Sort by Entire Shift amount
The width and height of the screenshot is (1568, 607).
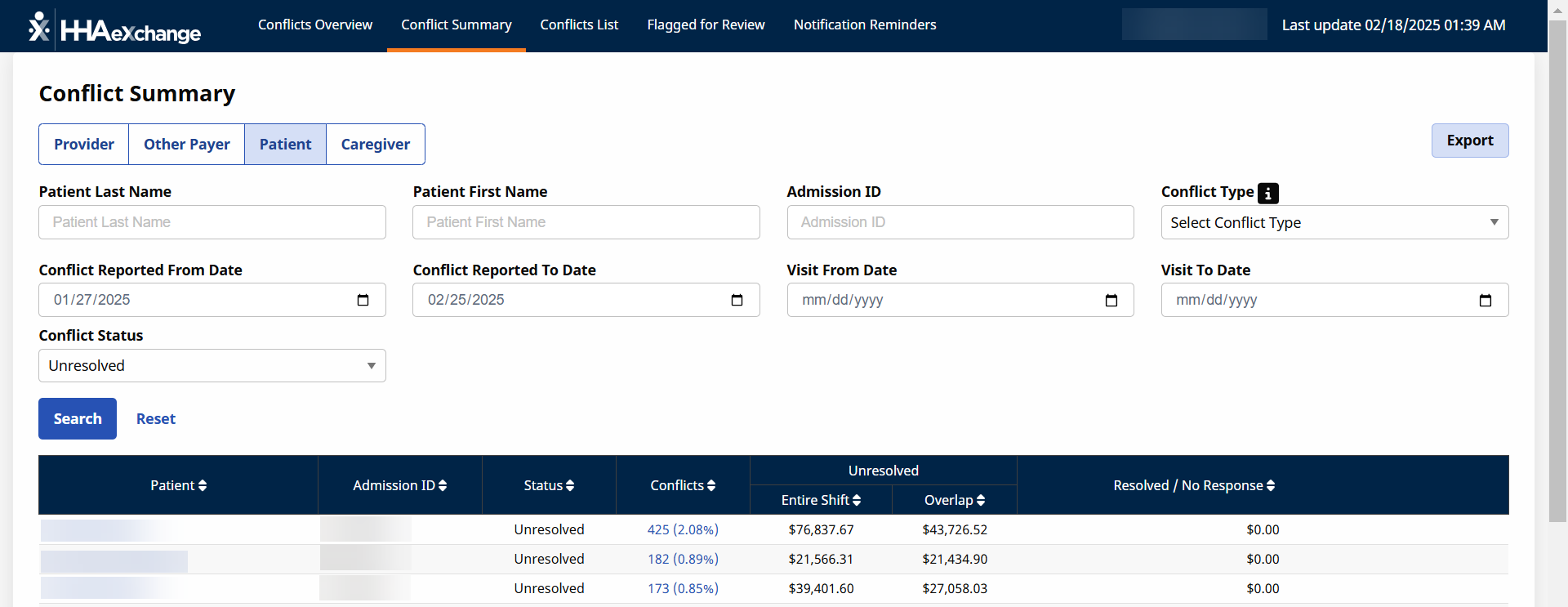tap(821, 500)
